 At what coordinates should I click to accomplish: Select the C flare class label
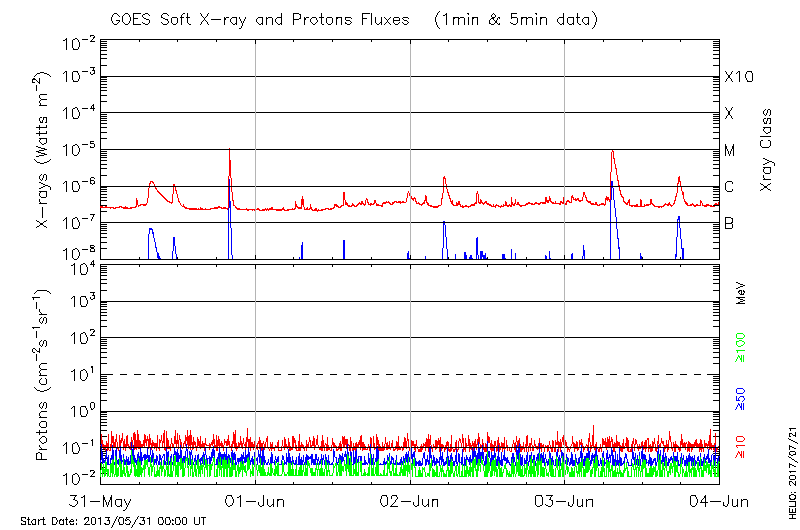729,187
